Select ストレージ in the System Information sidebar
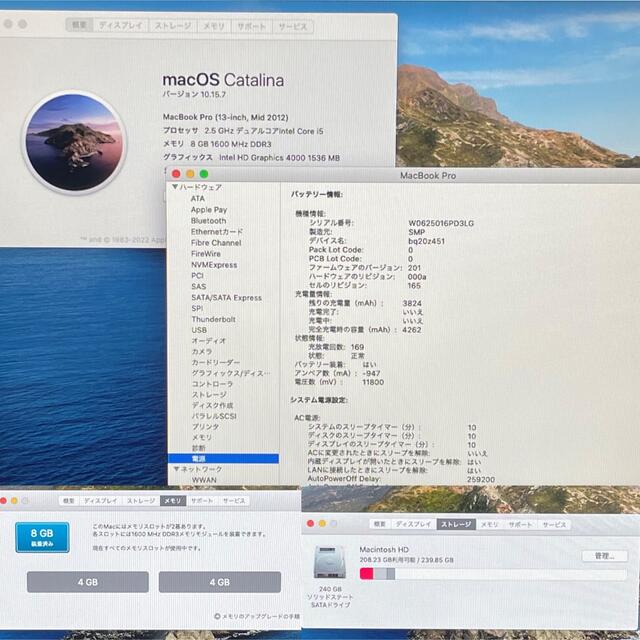640x640 pixels. point(209,395)
